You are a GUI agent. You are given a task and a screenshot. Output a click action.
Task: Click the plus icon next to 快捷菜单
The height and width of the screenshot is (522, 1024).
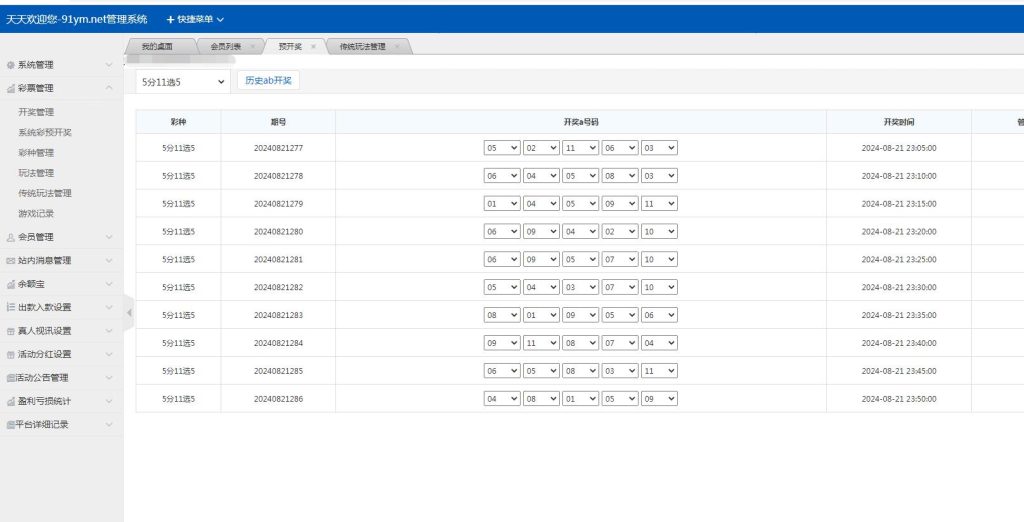click(170, 20)
